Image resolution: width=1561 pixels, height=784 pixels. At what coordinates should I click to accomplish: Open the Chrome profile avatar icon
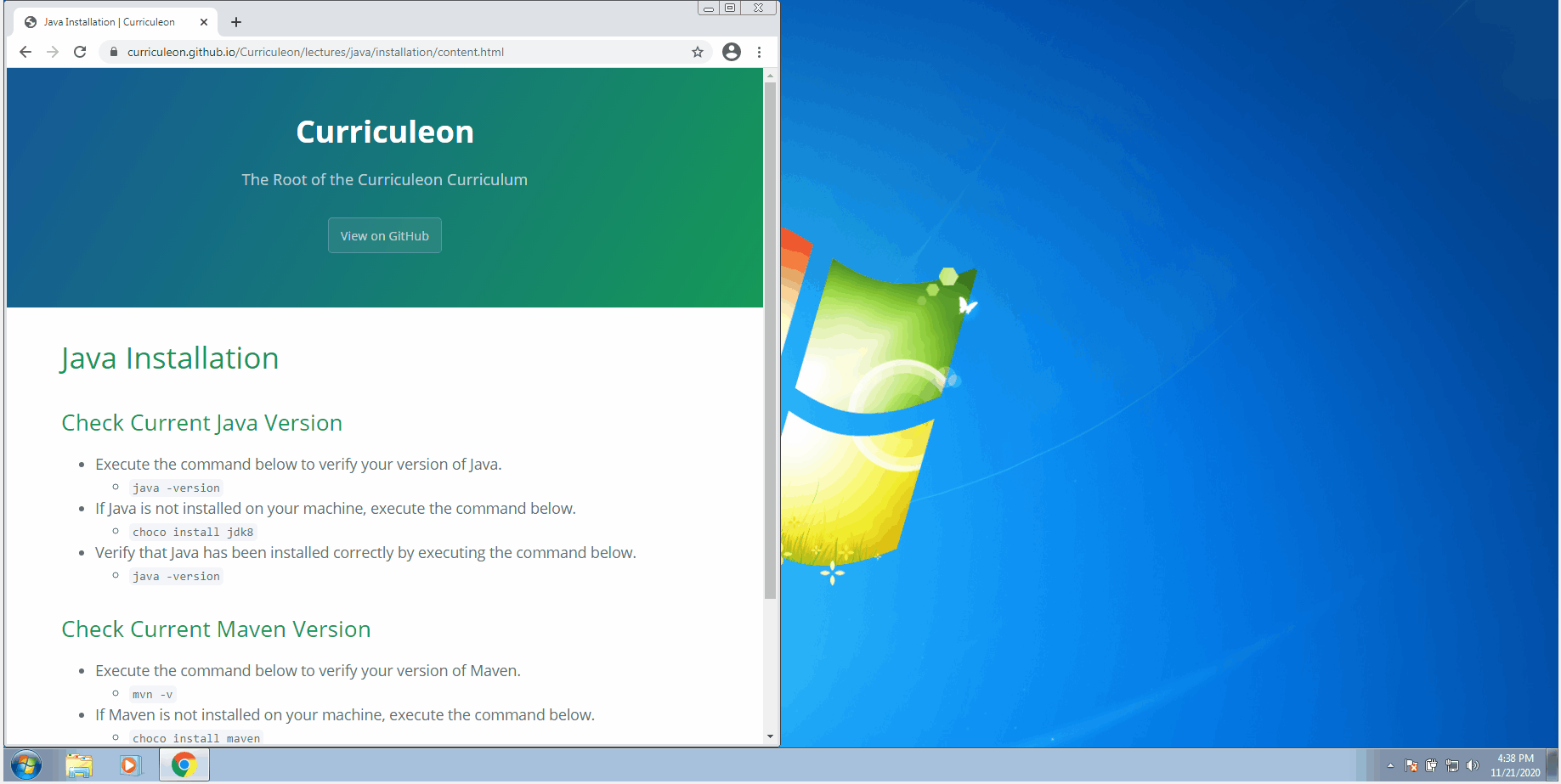click(x=731, y=52)
